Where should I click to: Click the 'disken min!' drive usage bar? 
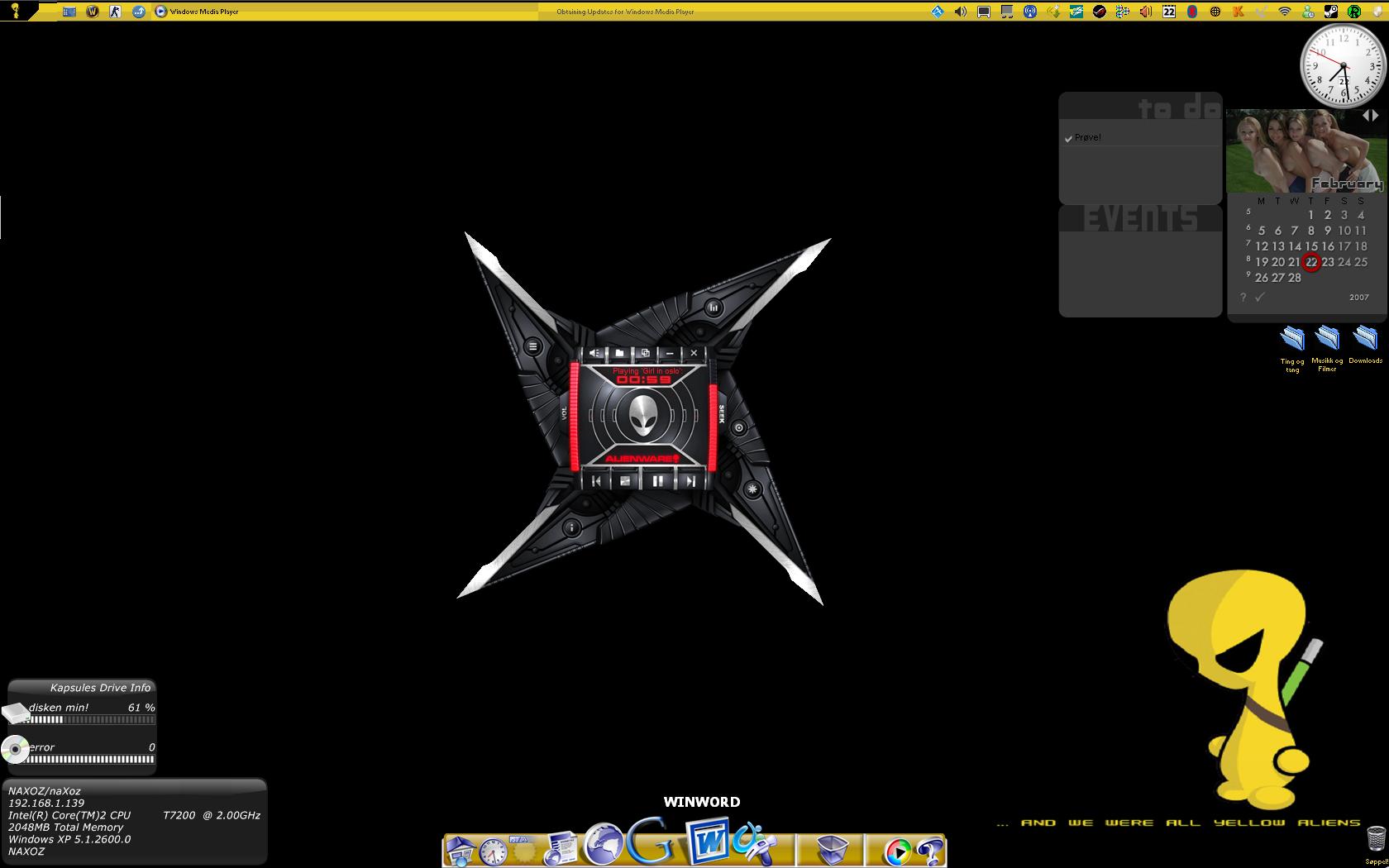[92, 720]
